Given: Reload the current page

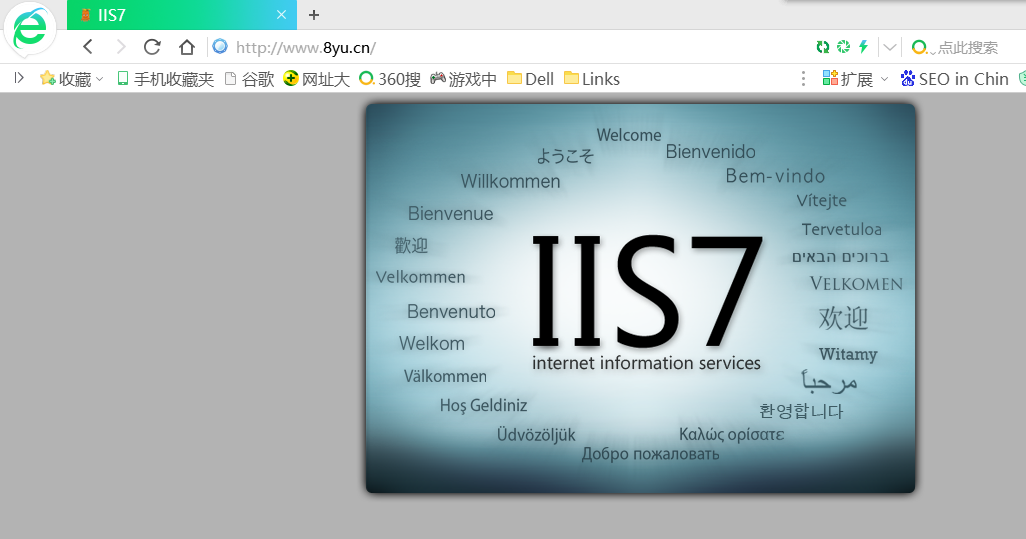Looking at the screenshot, I should [152, 47].
